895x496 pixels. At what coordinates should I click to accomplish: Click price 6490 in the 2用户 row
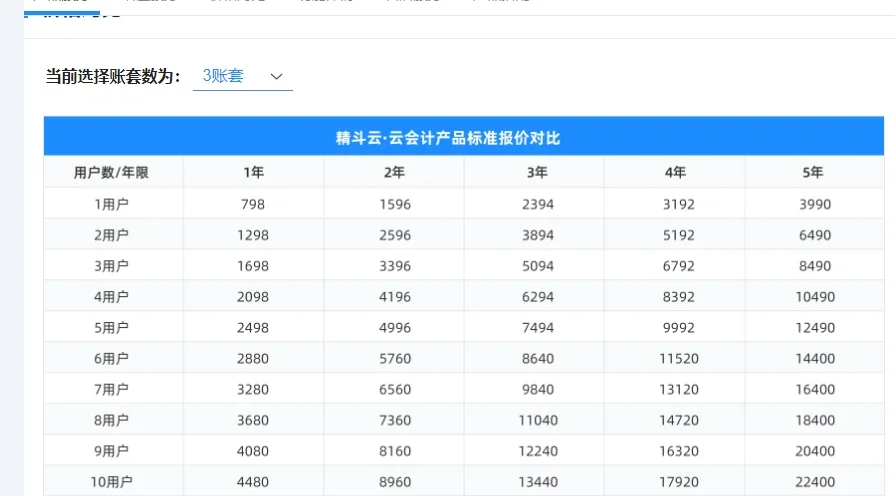pos(815,235)
